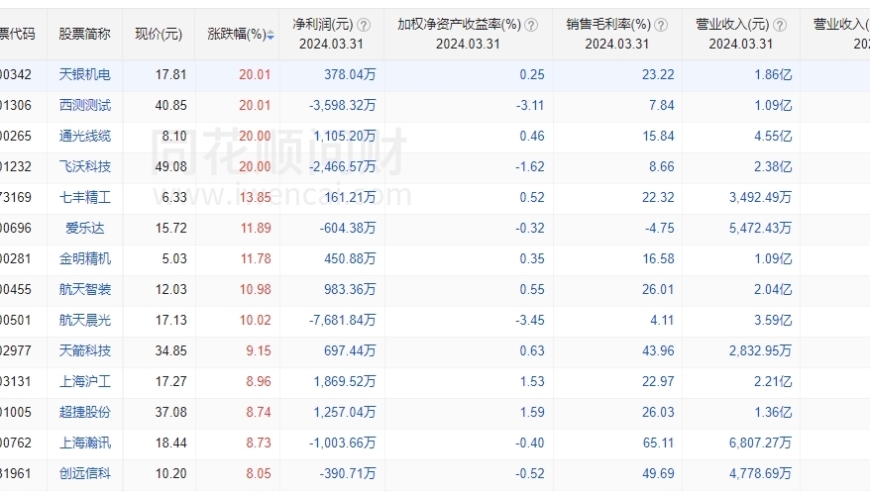Screen dimensions: 870x492
Task: Select gross margin value 65.11
Action: click(658, 443)
